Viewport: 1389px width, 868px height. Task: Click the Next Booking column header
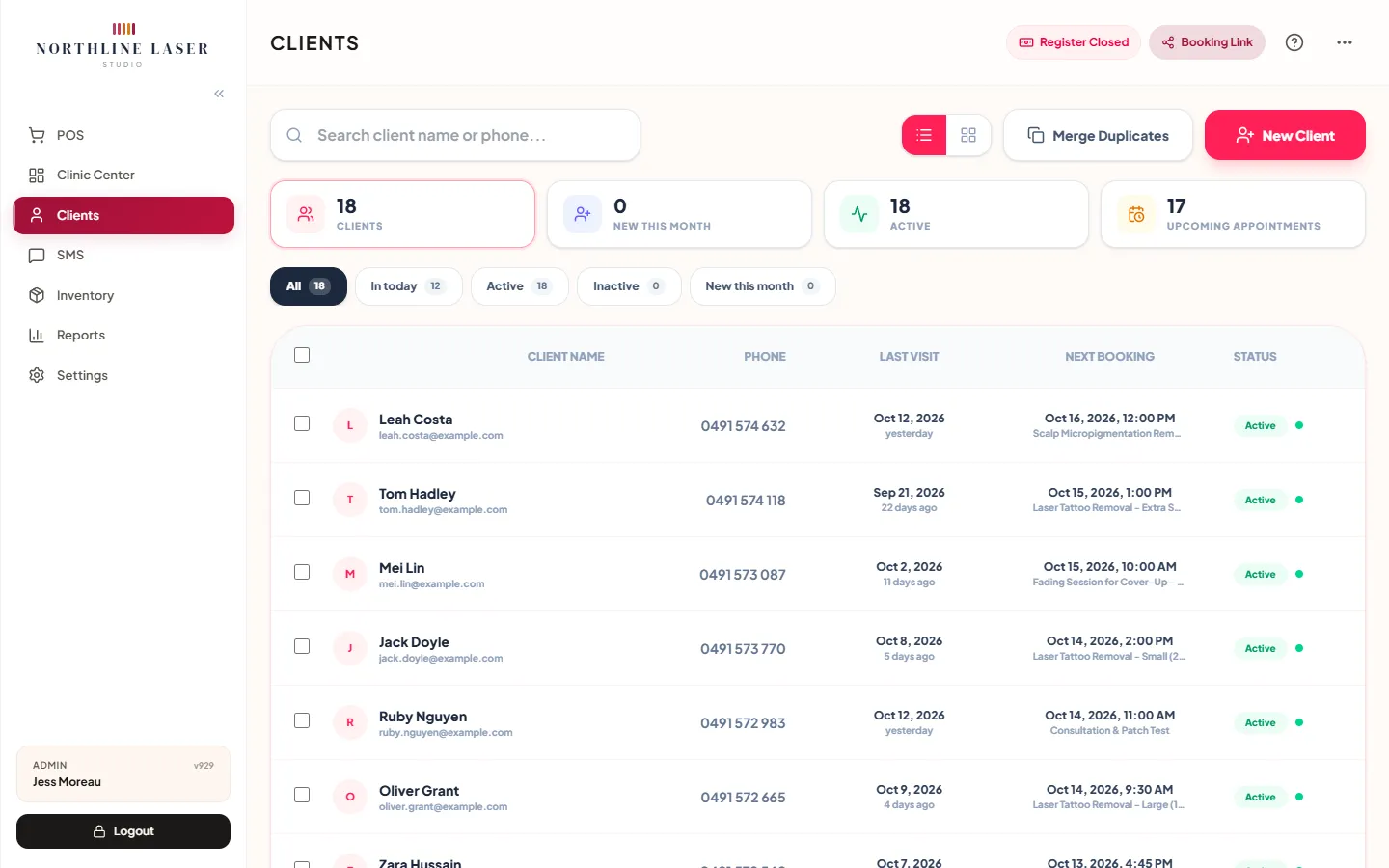[1109, 357]
